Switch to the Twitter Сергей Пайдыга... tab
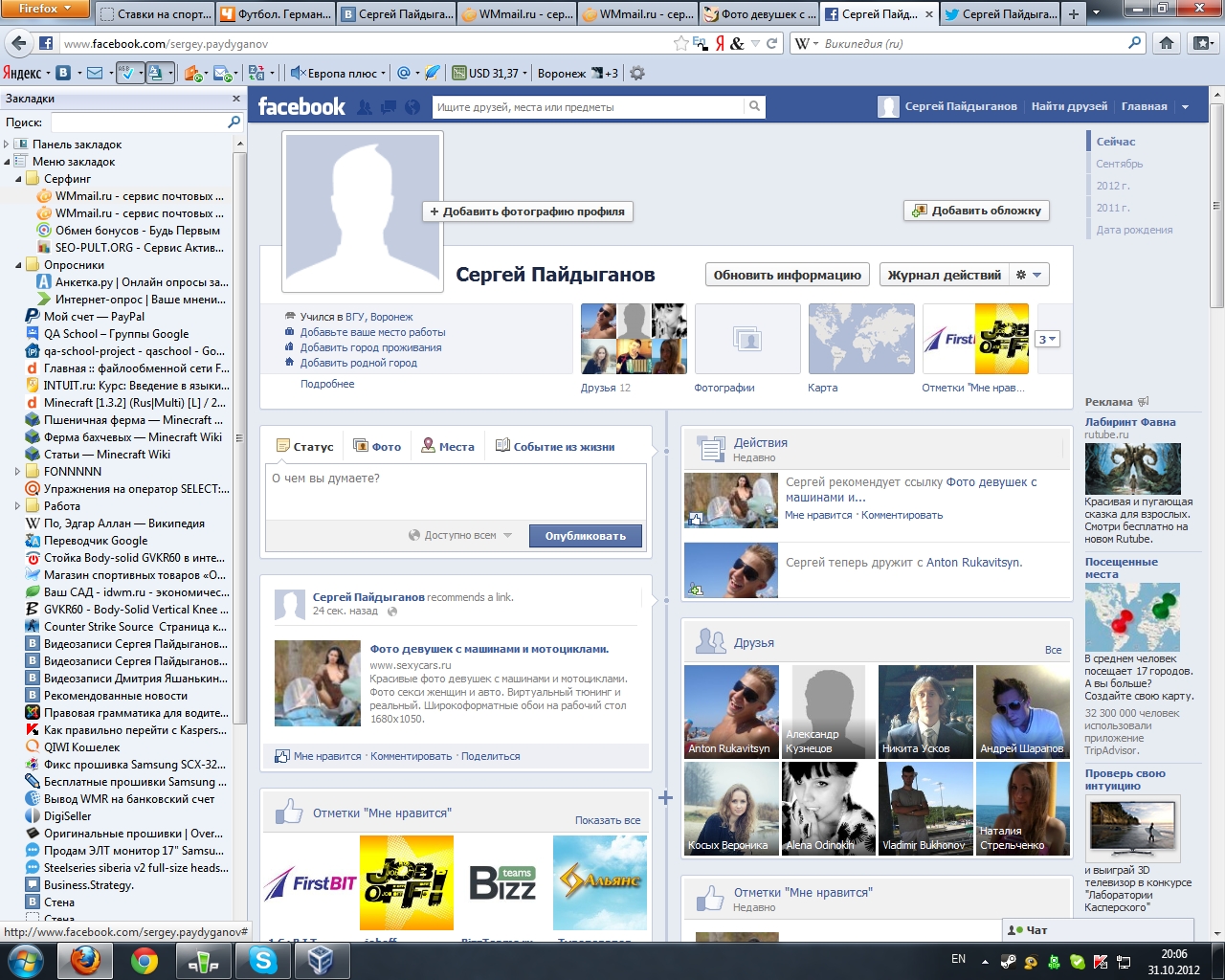This screenshot has height=980, width=1225. point(1000,14)
